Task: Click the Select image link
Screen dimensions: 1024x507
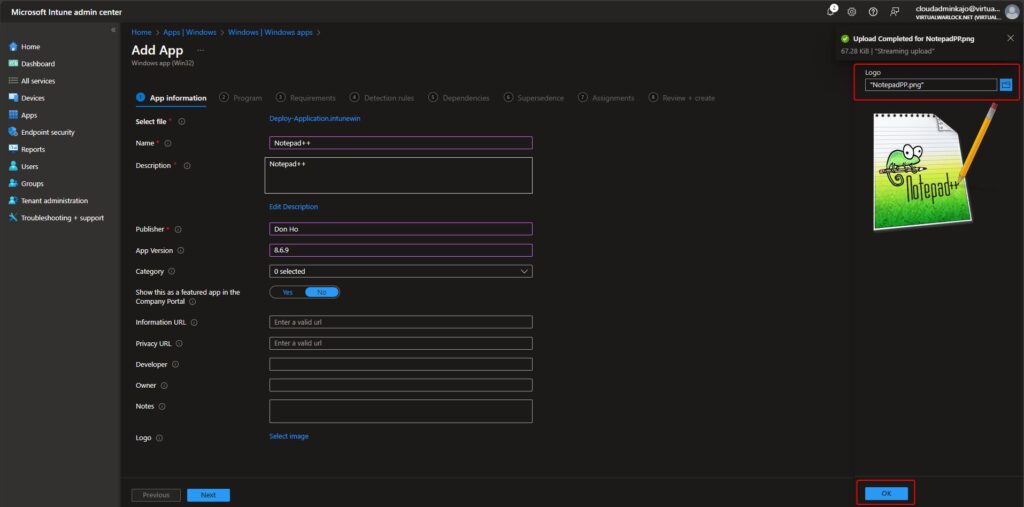Action: click(x=289, y=436)
